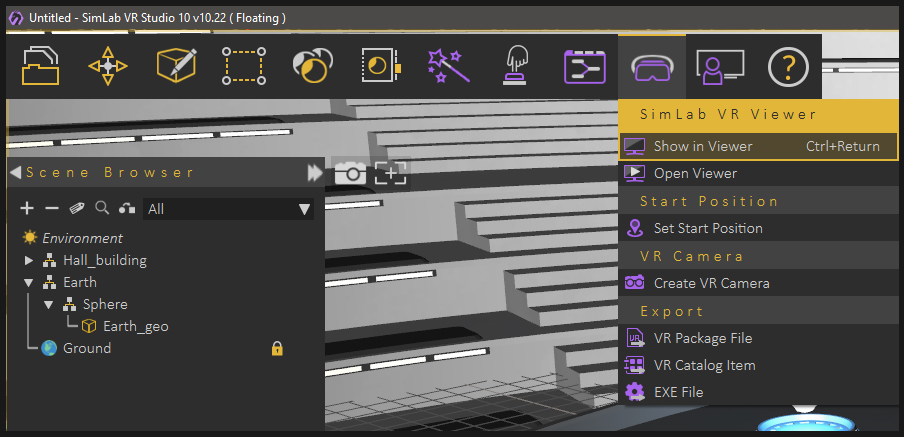Image resolution: width=904 pixels, height=437 pixels.
Task: Select the Transform move arrows tool
Action: coord(108,66)
